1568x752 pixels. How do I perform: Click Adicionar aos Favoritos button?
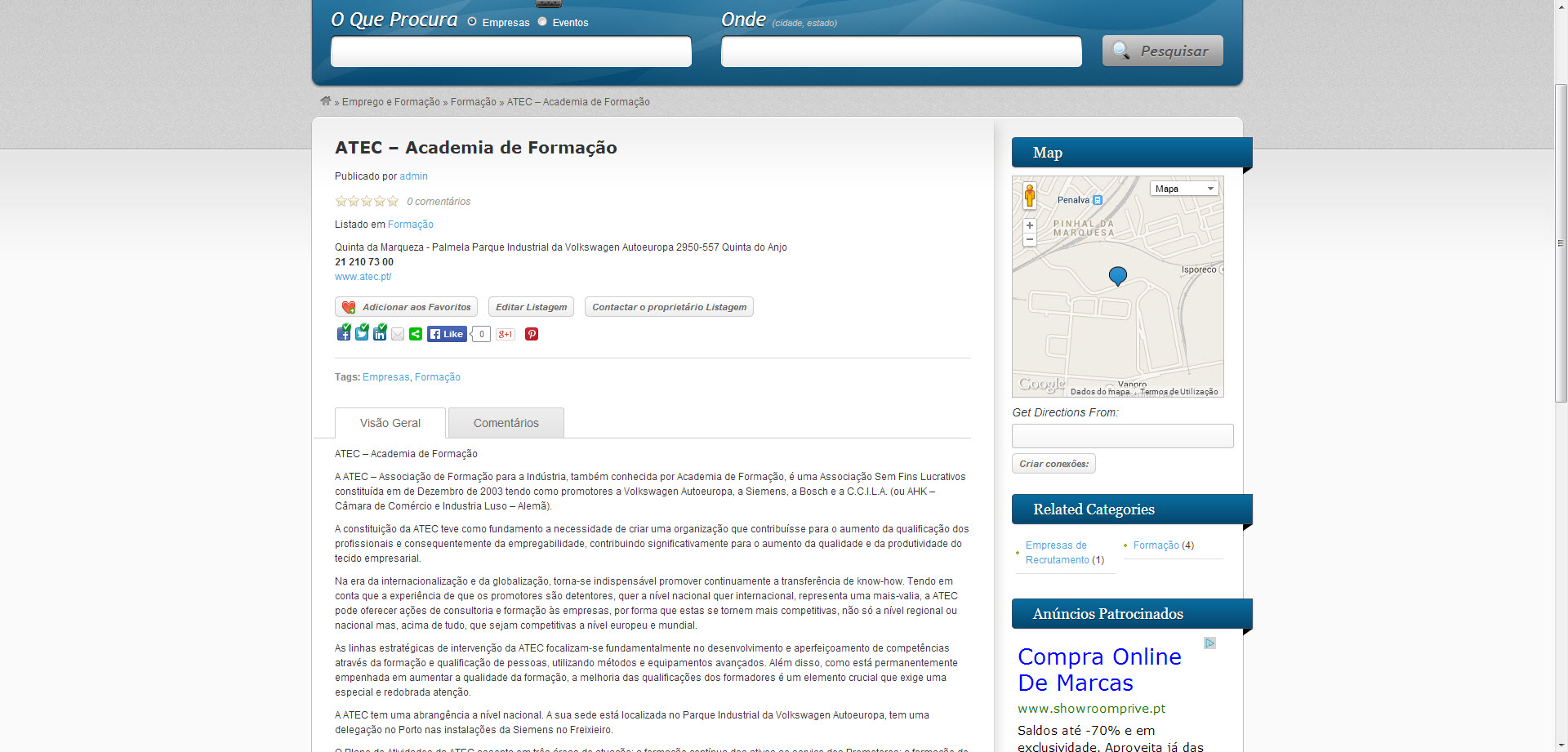click(x=406, y=307)
